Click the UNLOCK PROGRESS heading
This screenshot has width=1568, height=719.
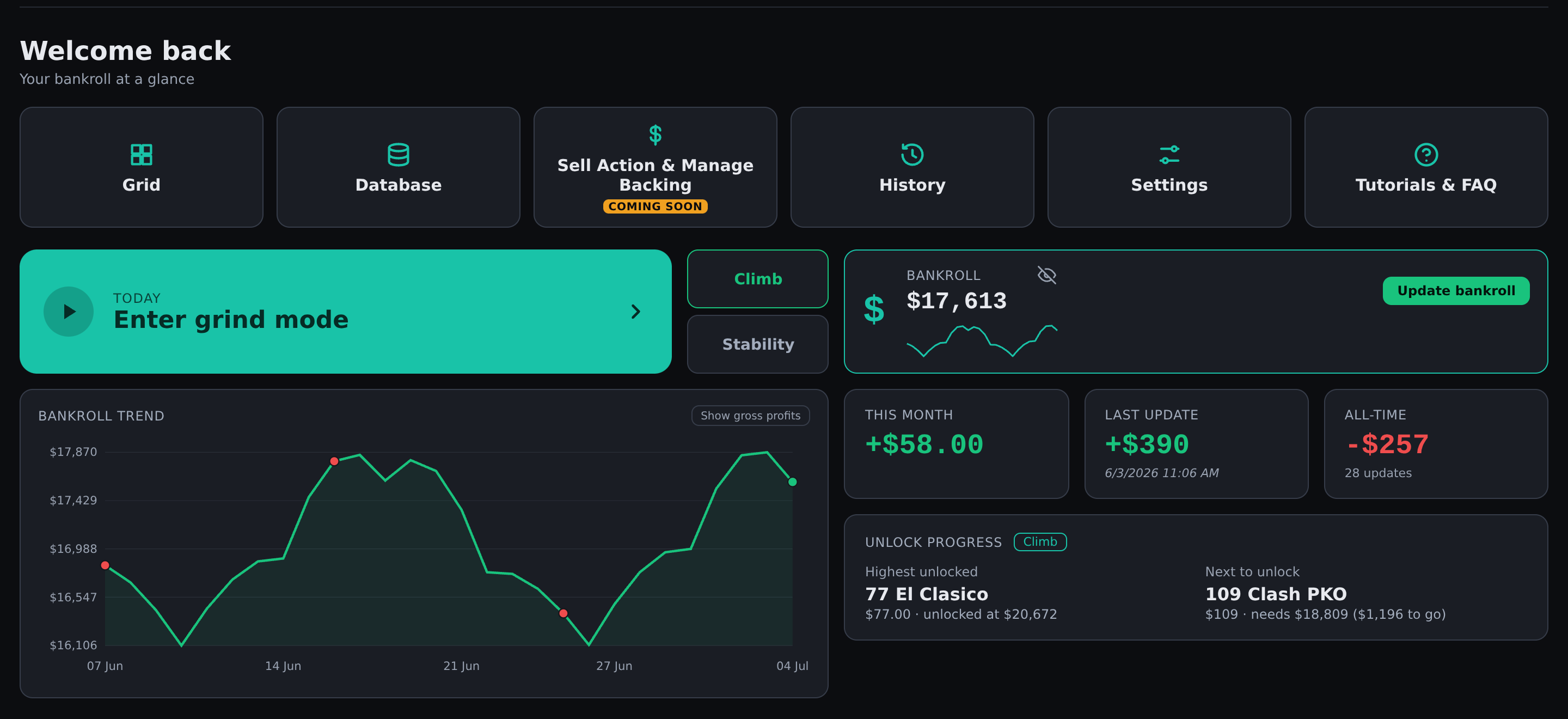pyautogui.click(x=933, y=543)
